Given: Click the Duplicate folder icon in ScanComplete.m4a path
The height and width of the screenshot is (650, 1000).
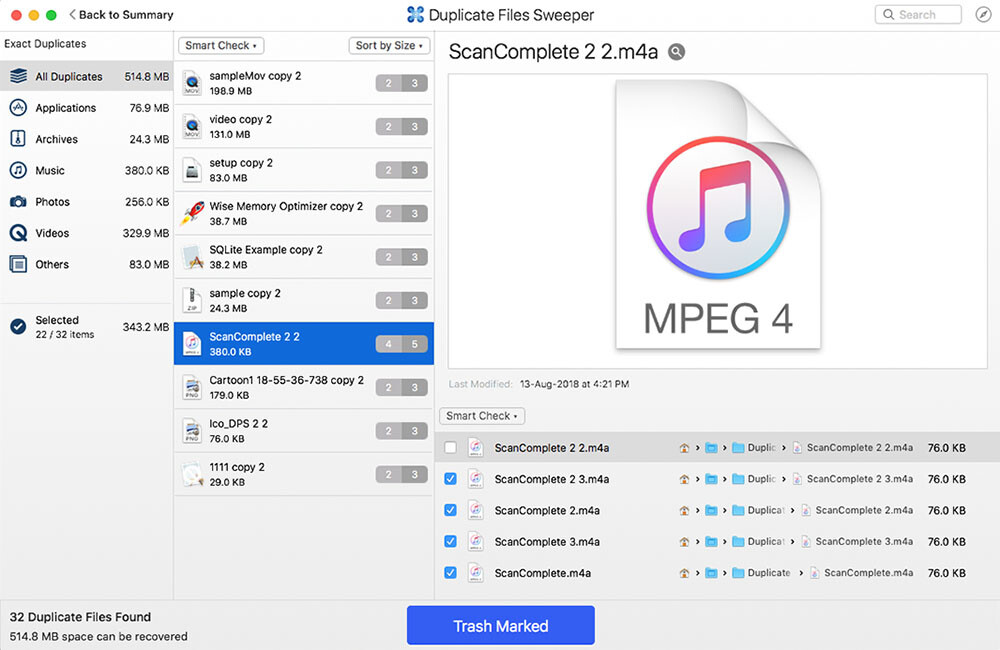Looking at the screenshot, I should click(739, 573).
